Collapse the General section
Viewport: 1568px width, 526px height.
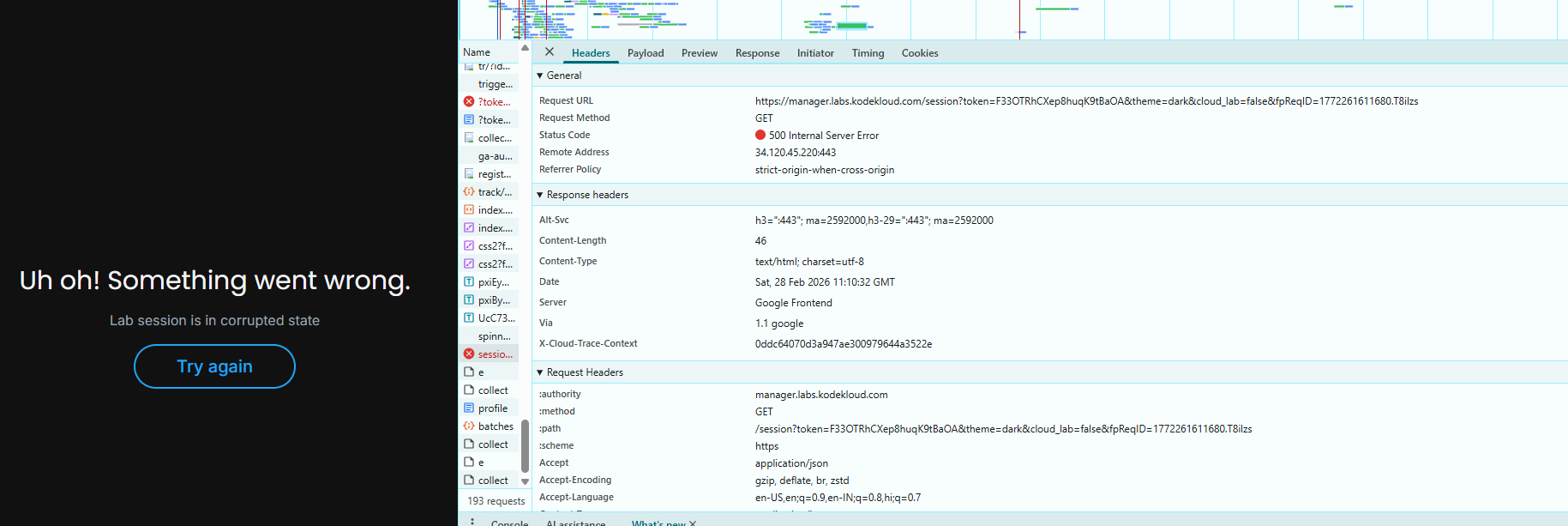tap(540, 76)
